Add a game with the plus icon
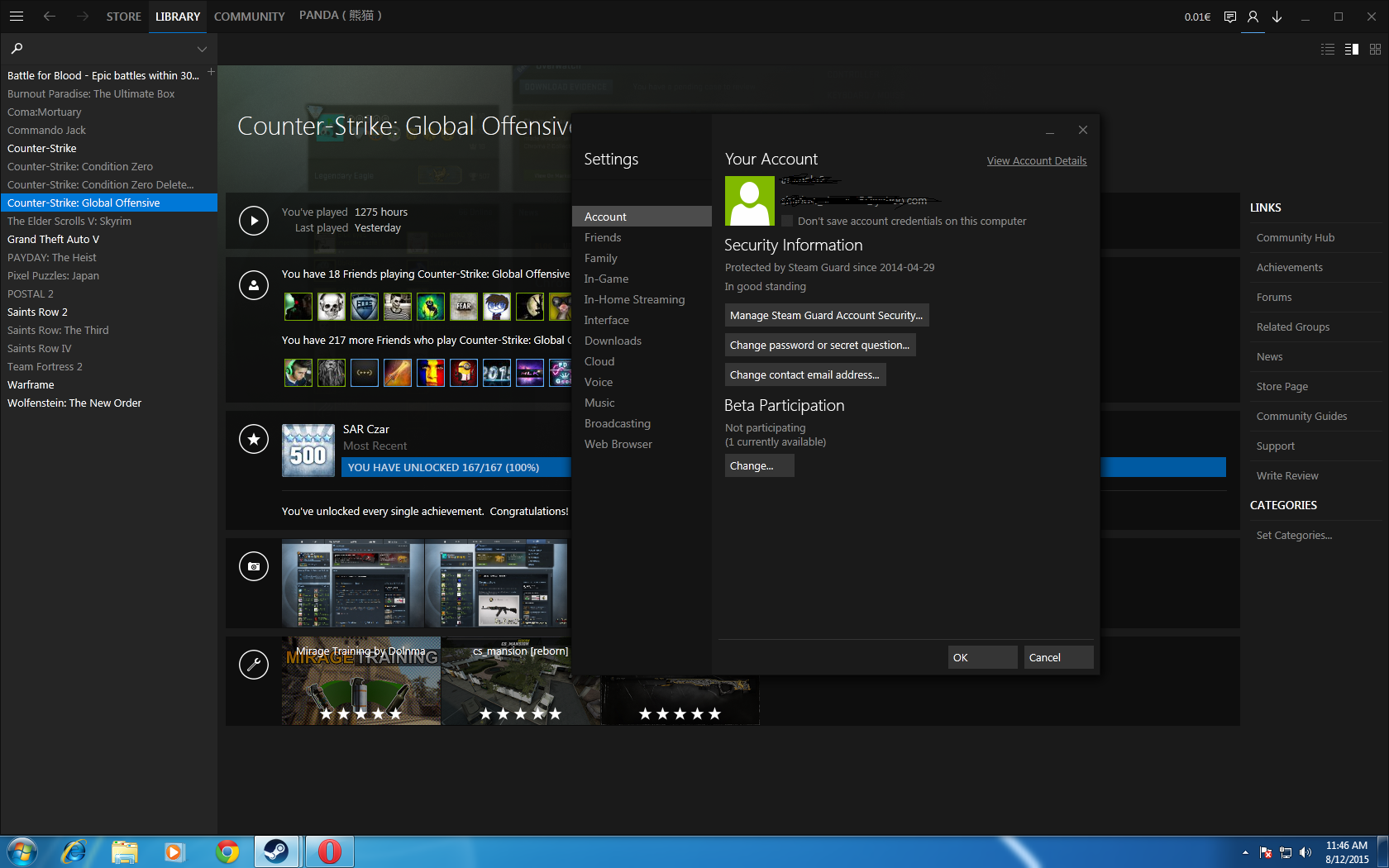Screen dimensions: 1389x868 pyautogui.click(x=211, y=72)
